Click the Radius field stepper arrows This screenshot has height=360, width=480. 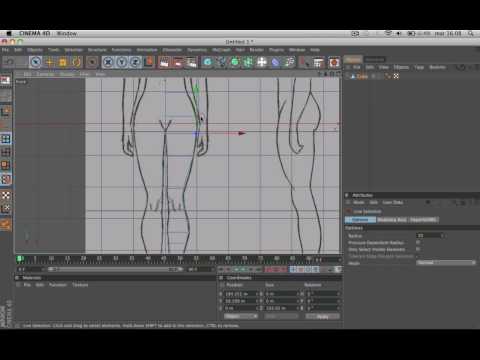443,236
